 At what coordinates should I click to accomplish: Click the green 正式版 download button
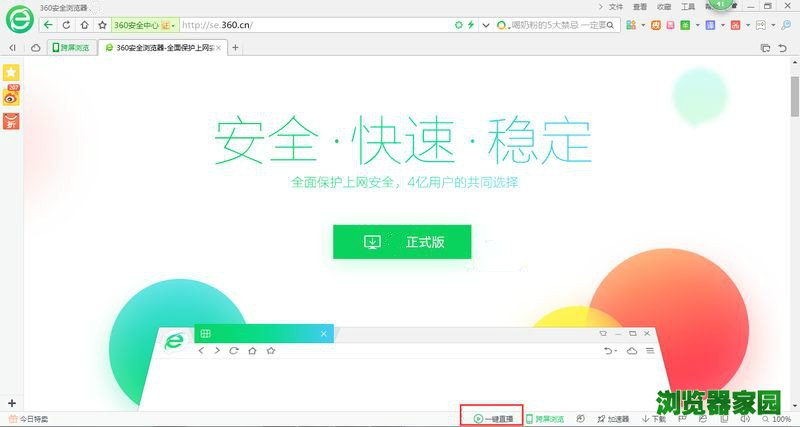tap(401, 242)
